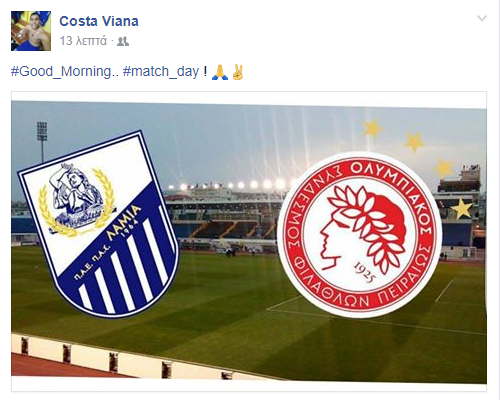Click the praying hands emoji
The width and height of the screenshot is (500, 400).
[x=220, y=72]
